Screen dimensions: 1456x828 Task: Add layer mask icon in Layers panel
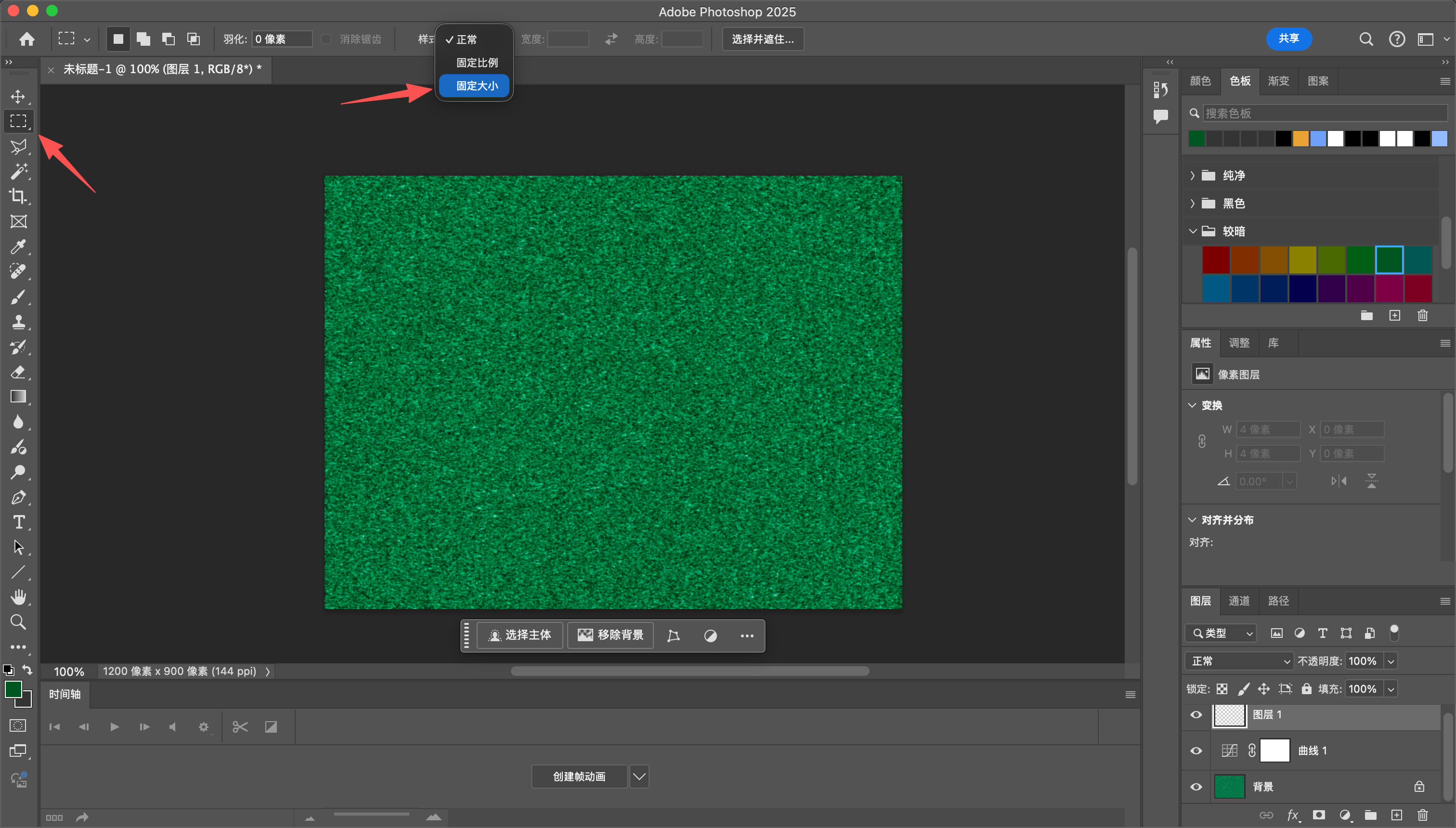coord(1318,815)
